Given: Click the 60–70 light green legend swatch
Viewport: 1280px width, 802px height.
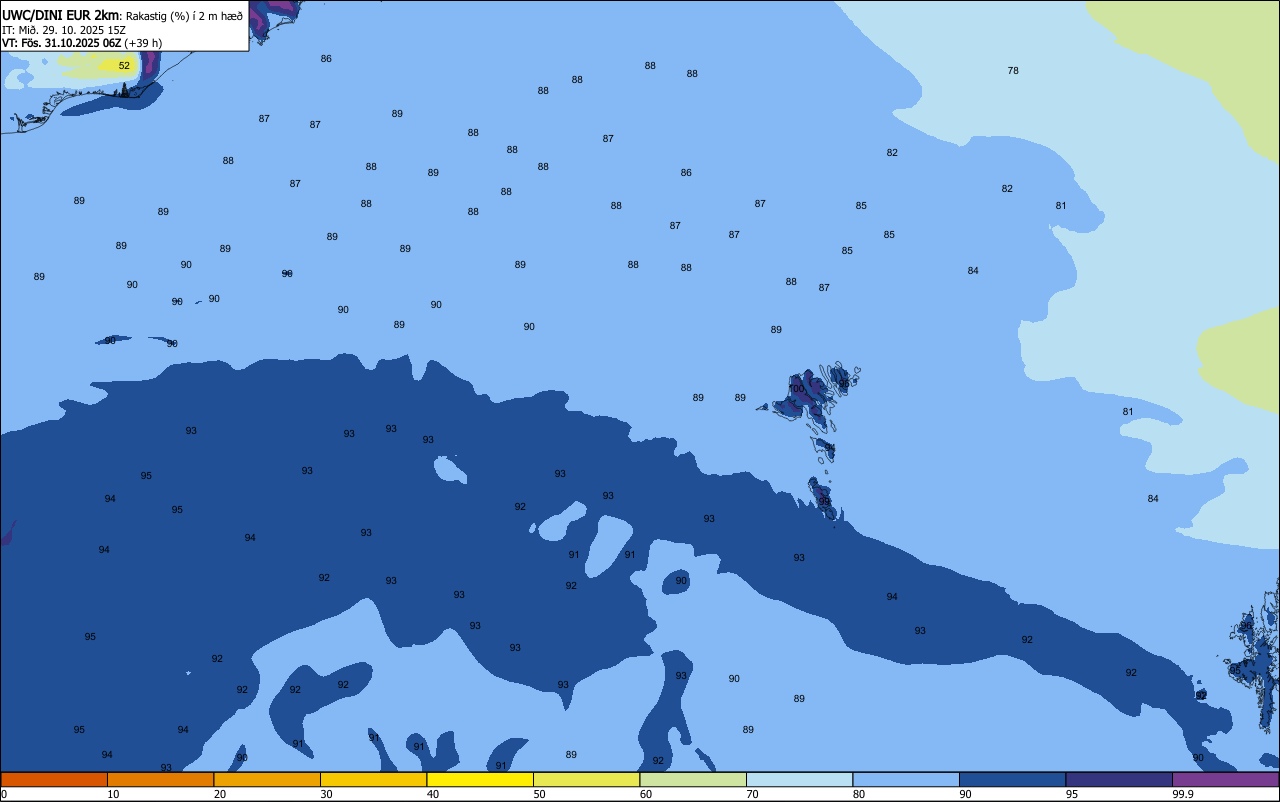Looking at the screenshot, I should coord(693,779).
